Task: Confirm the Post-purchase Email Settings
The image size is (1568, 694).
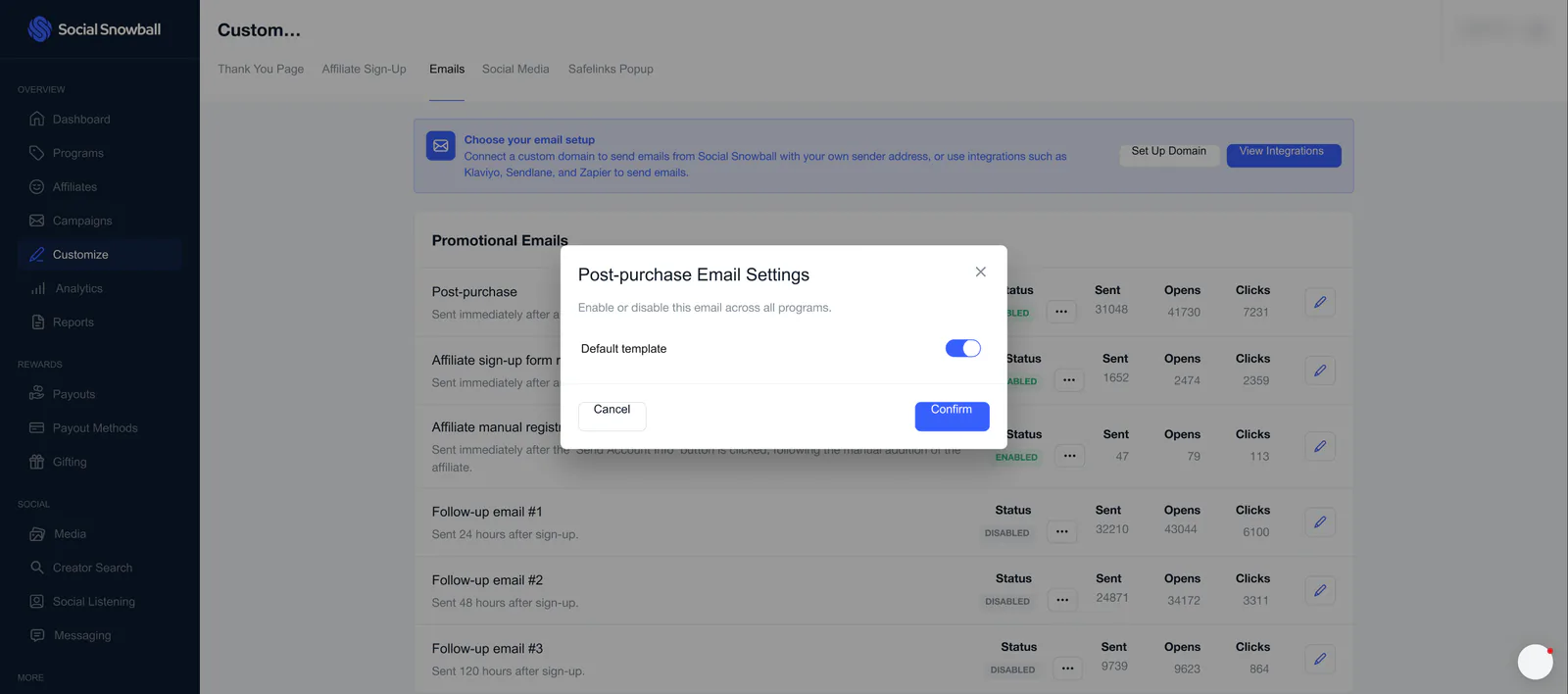Action: (x=952, y=416)
